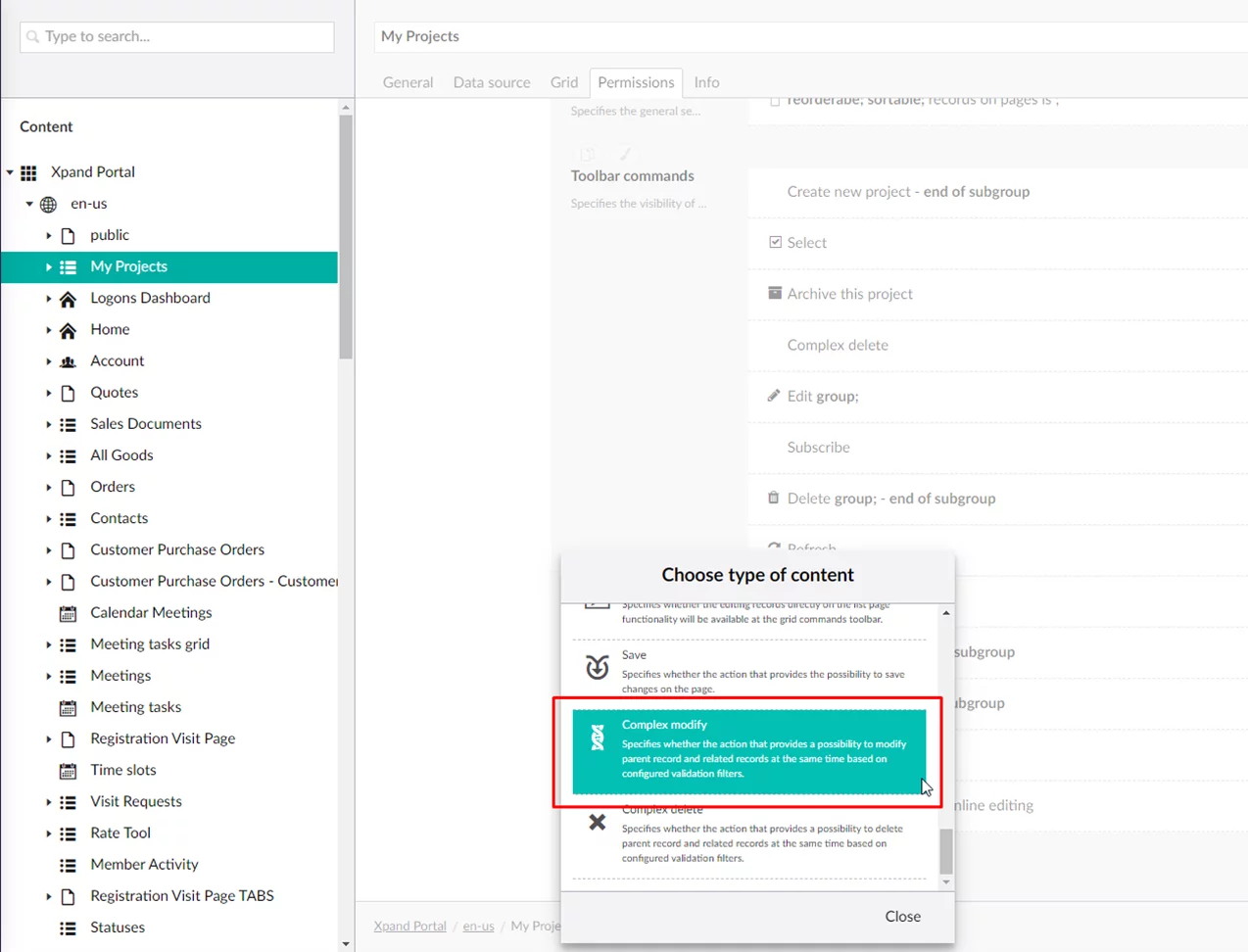
Task: Open the General tab
Action: [408, 82]
